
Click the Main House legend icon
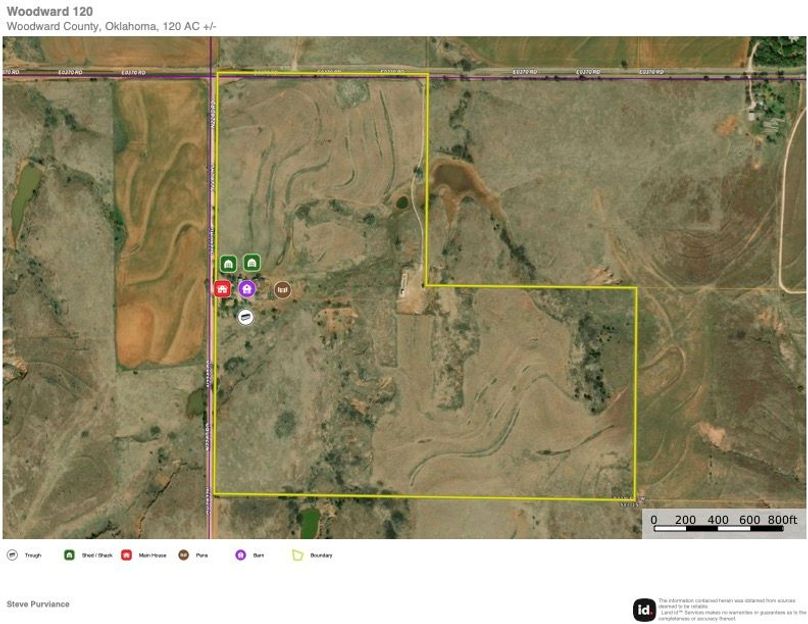click(x=126, y=554)
